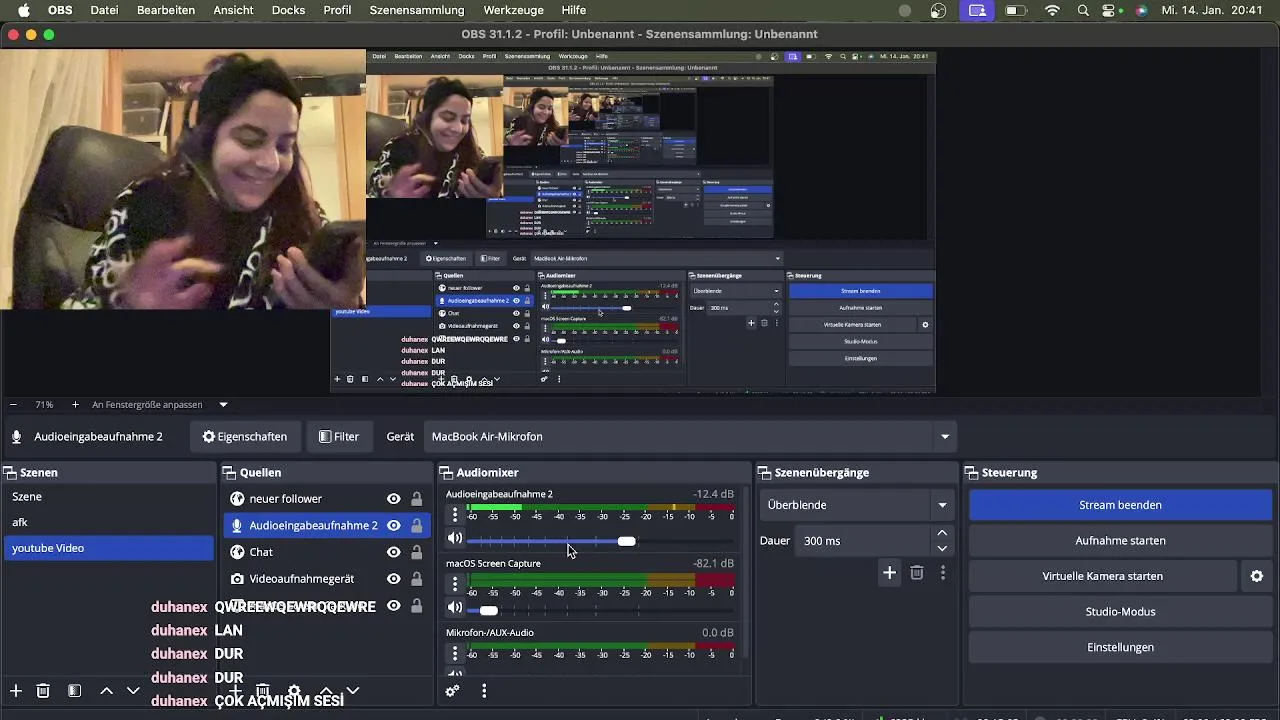Click Stream beenden button
This screenshot has width=1280, height=720.
click(x=1120, y=505)
